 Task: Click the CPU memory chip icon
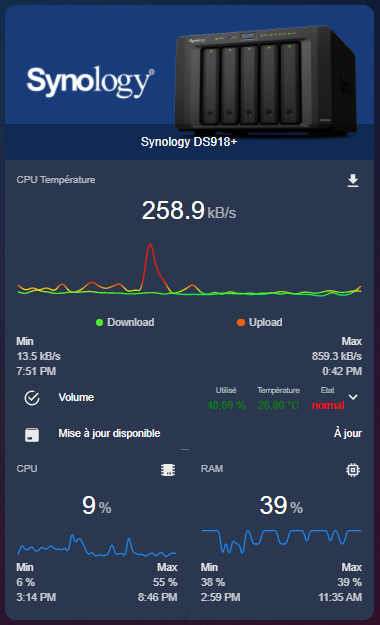pyautogui.click(x=168, y=470)
